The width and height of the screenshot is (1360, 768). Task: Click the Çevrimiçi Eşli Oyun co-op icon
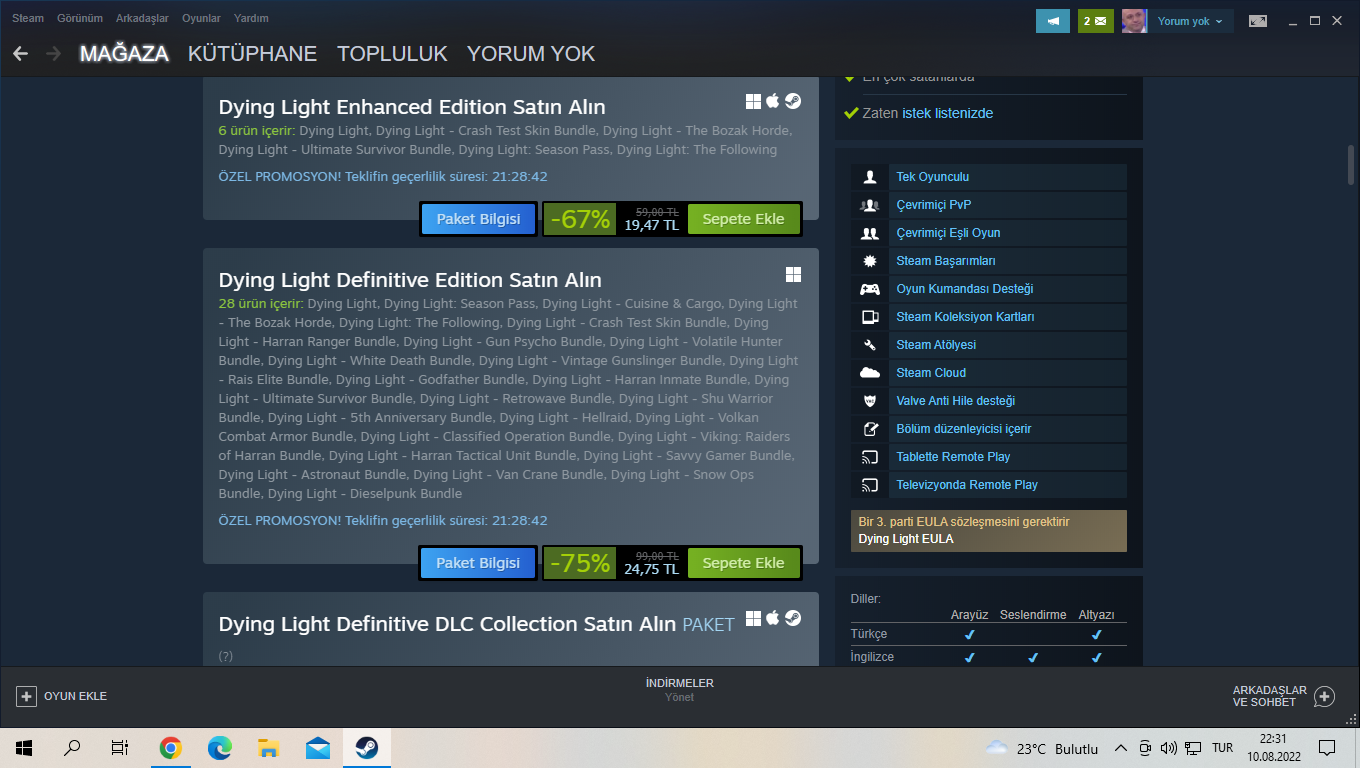tap(870, 233)
